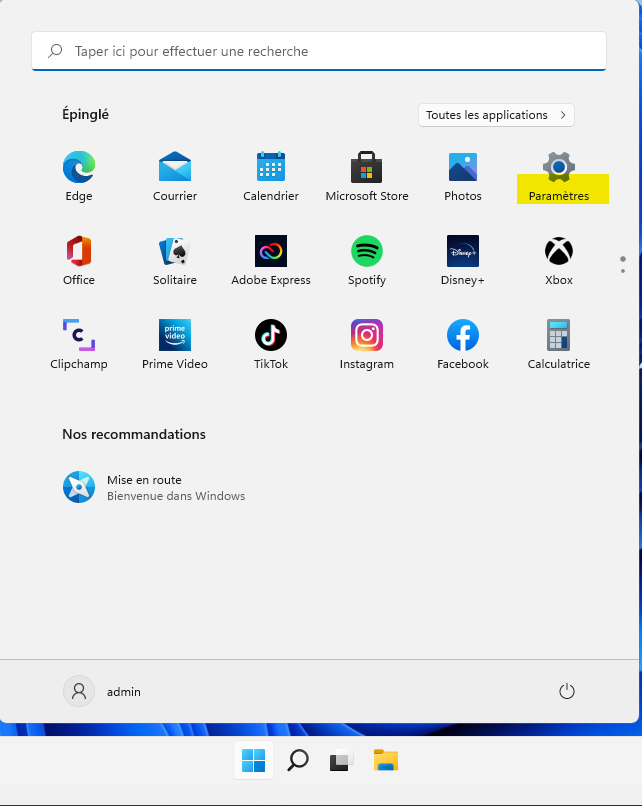Go to next page of pinned apps
Viewport: 642px width, 806px height.
pos(623,271)
